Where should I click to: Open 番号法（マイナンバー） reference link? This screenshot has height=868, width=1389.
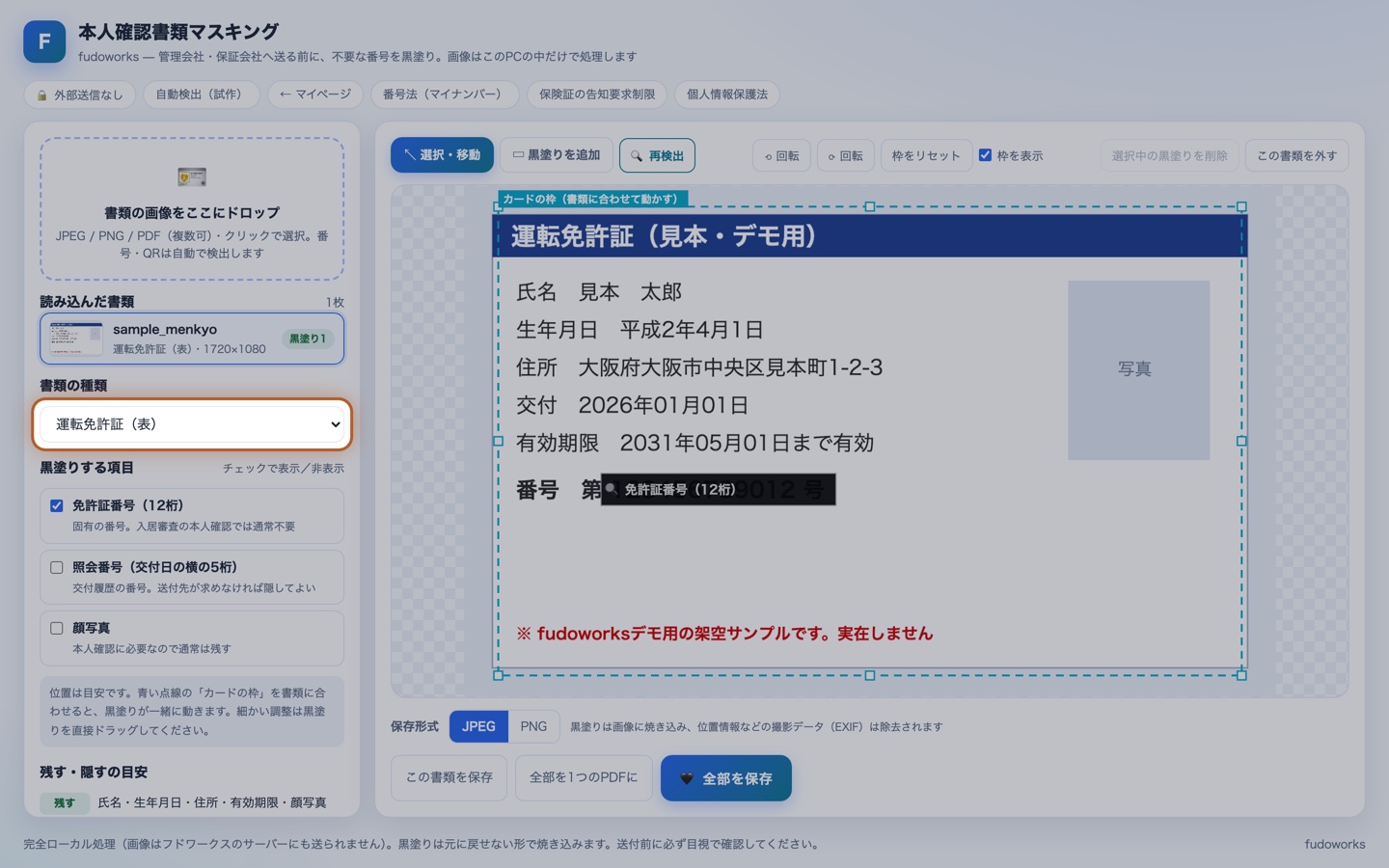445,95
